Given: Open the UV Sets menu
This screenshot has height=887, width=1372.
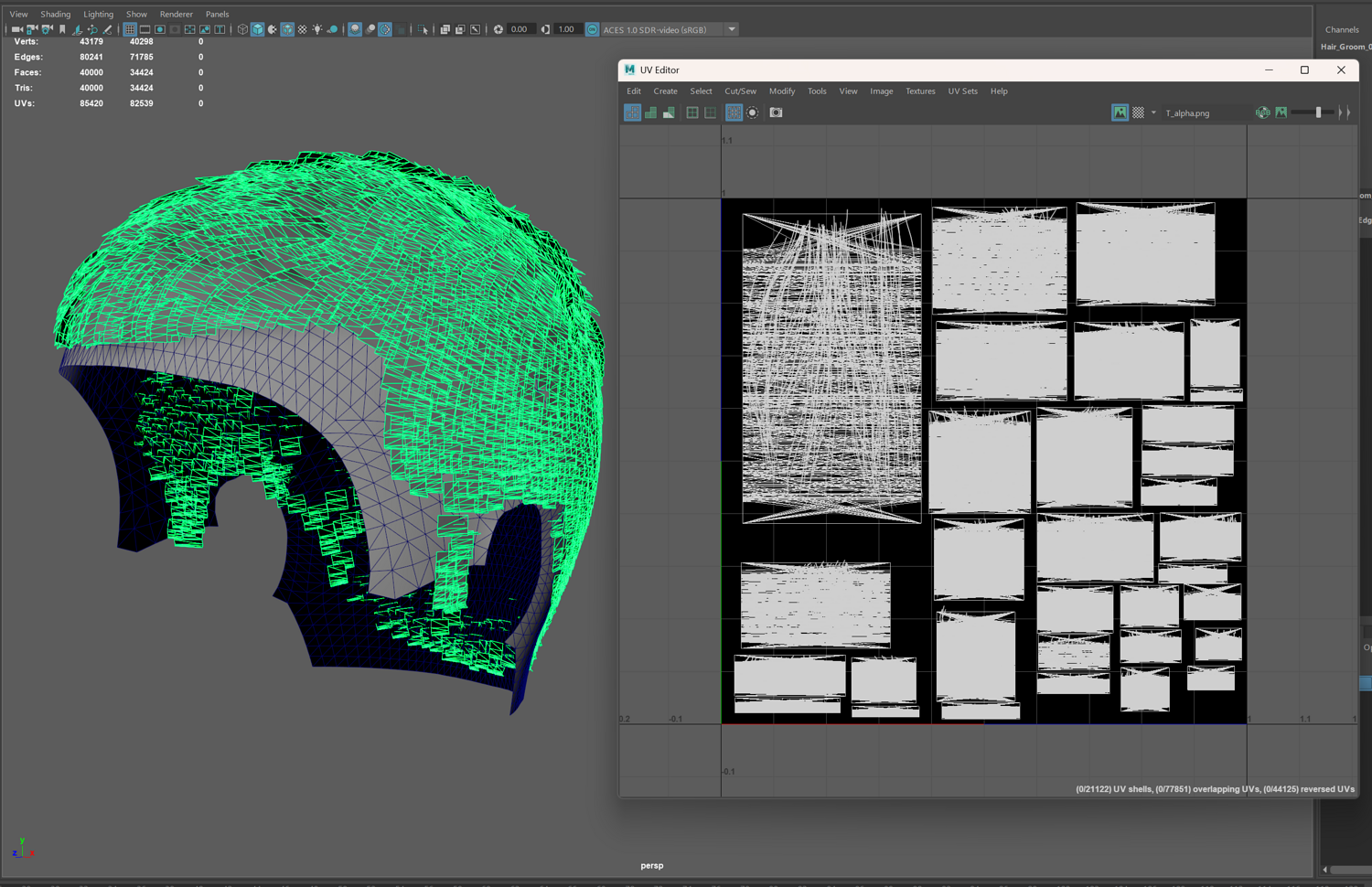Looking at the screenshot, I should pos(962,91).
